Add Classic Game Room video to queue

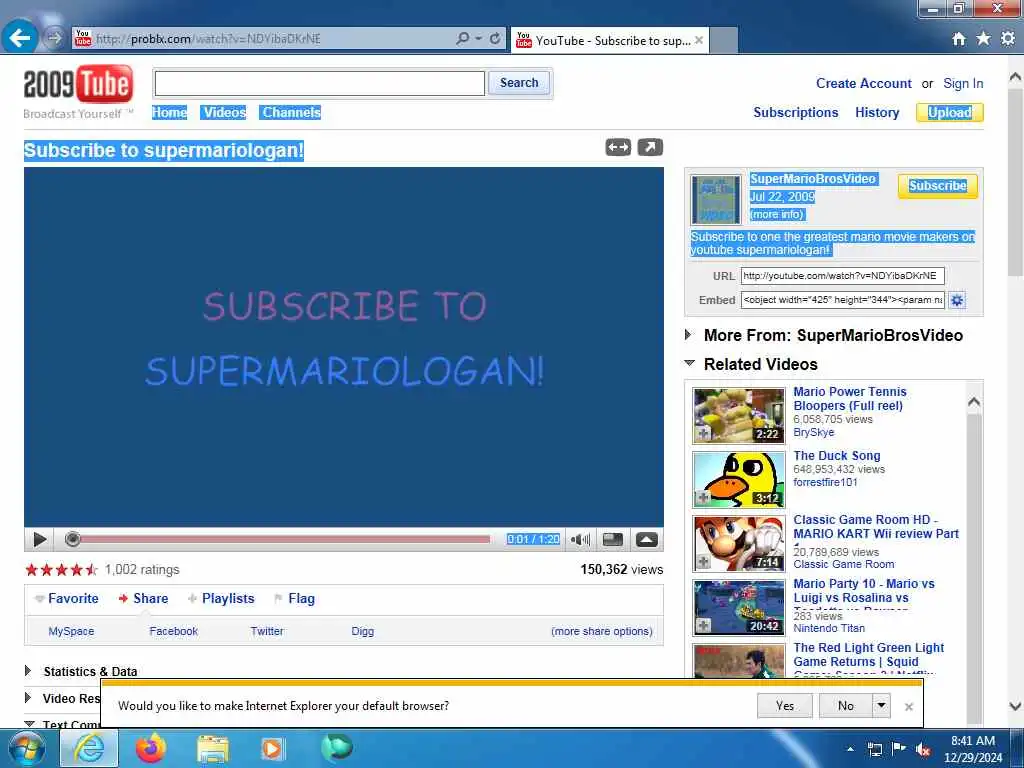(703, 562)
